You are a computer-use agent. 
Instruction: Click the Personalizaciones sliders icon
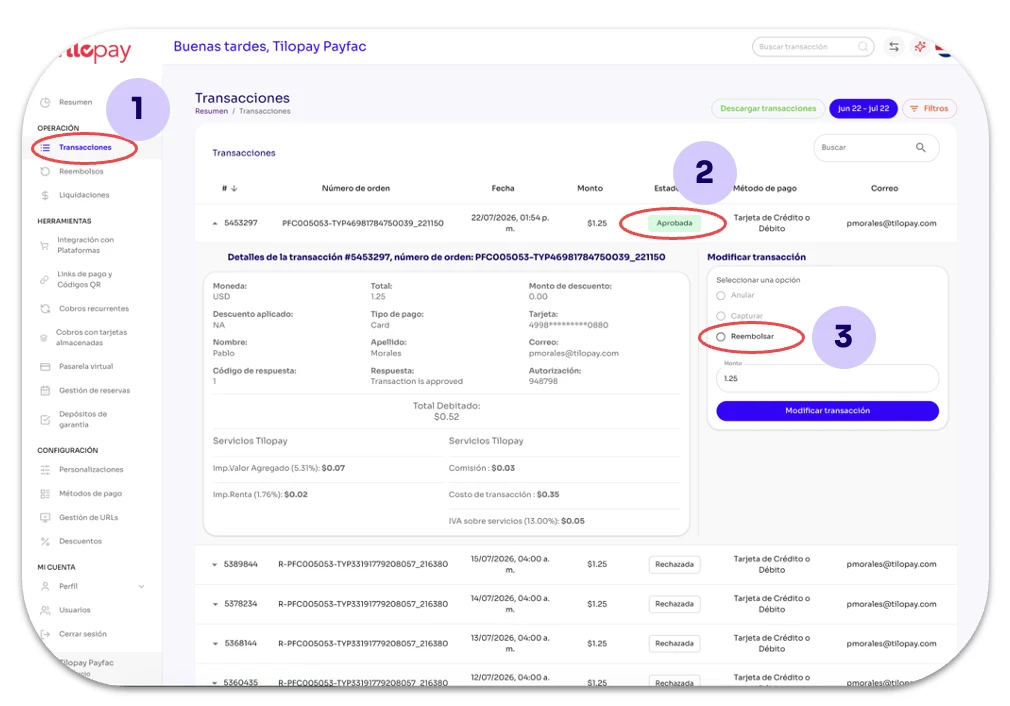click(x=45, y=470)
